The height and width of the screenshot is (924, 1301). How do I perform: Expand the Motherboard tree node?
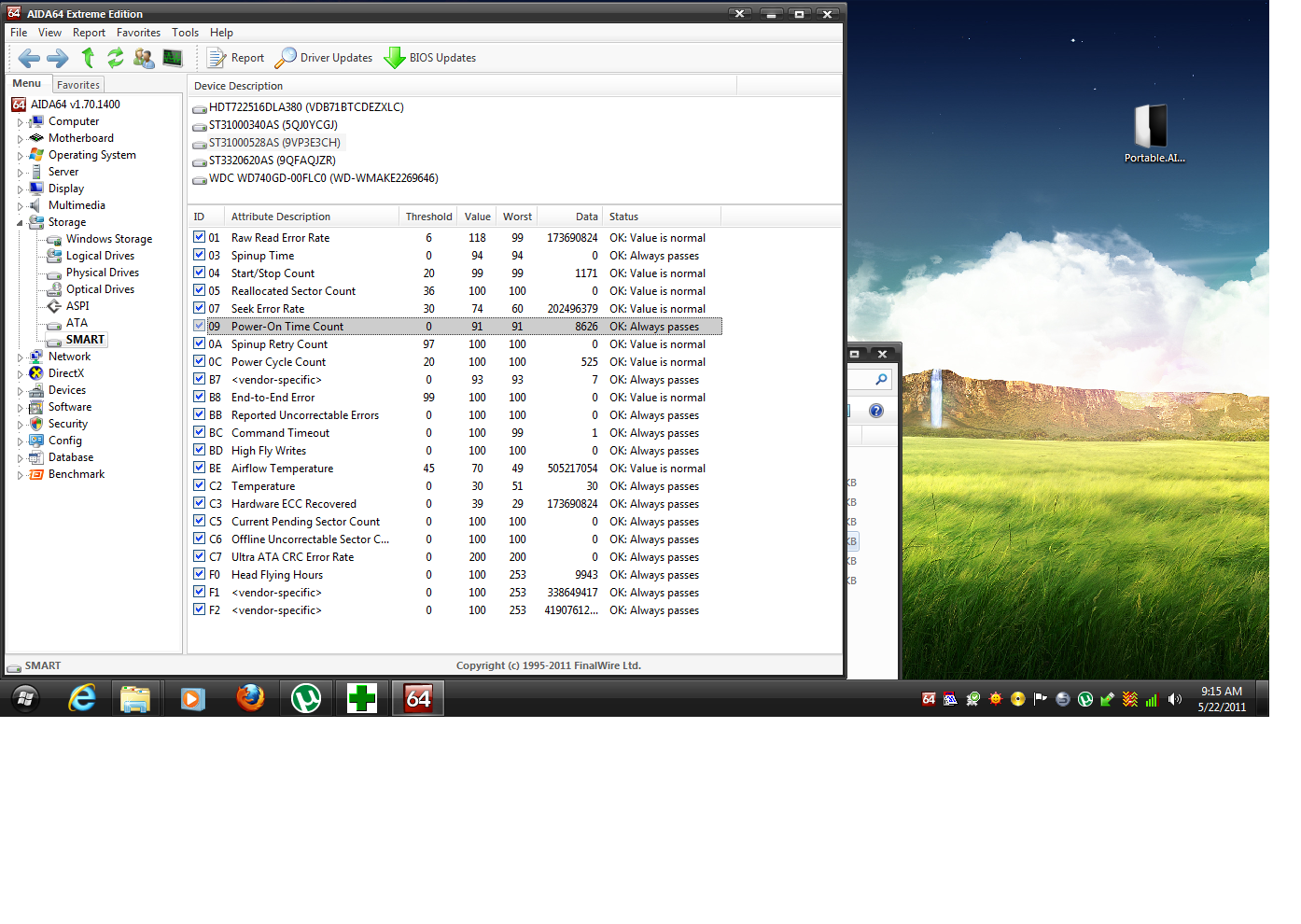tap(20, 139)
